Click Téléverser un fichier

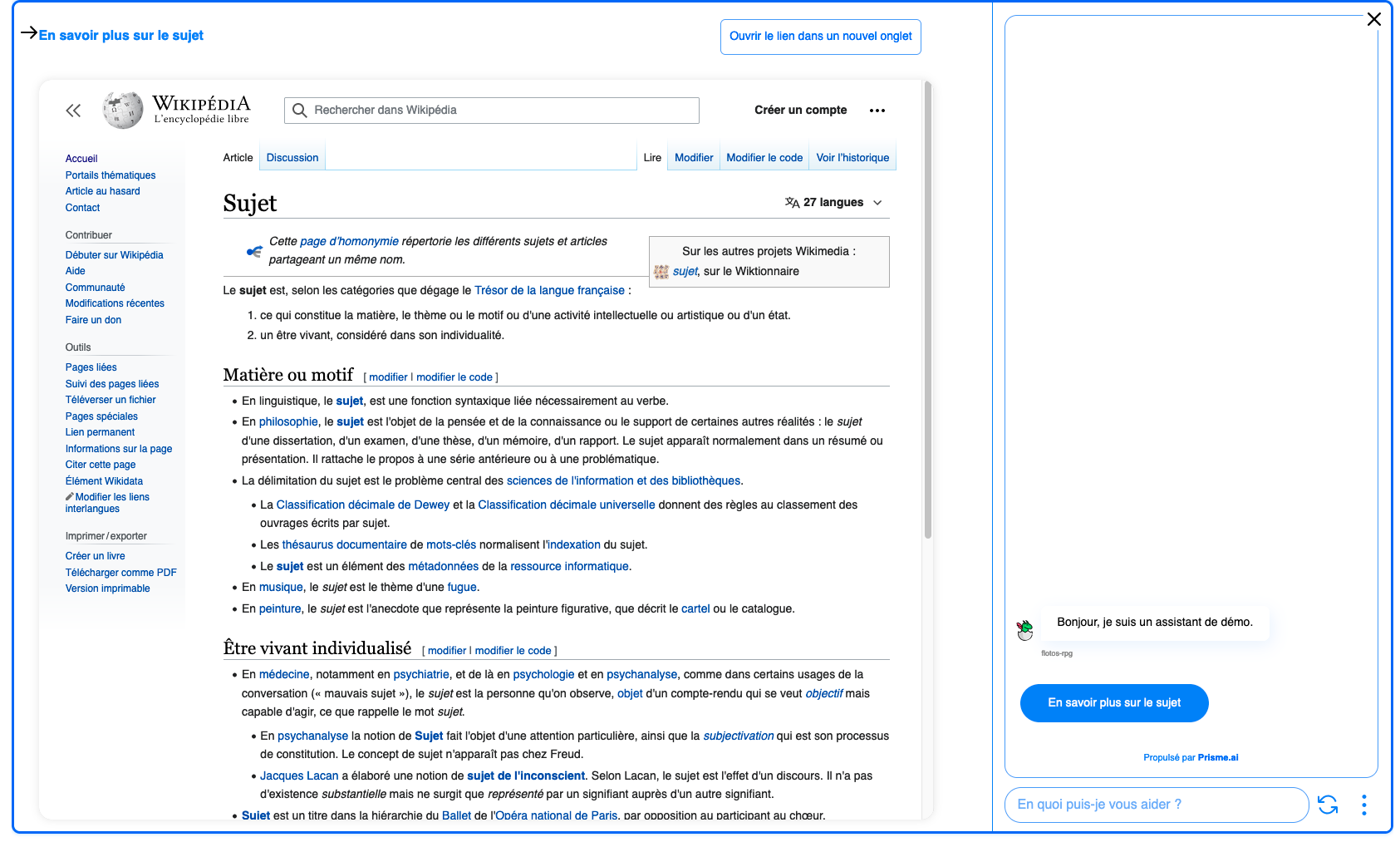coord(111,400)
